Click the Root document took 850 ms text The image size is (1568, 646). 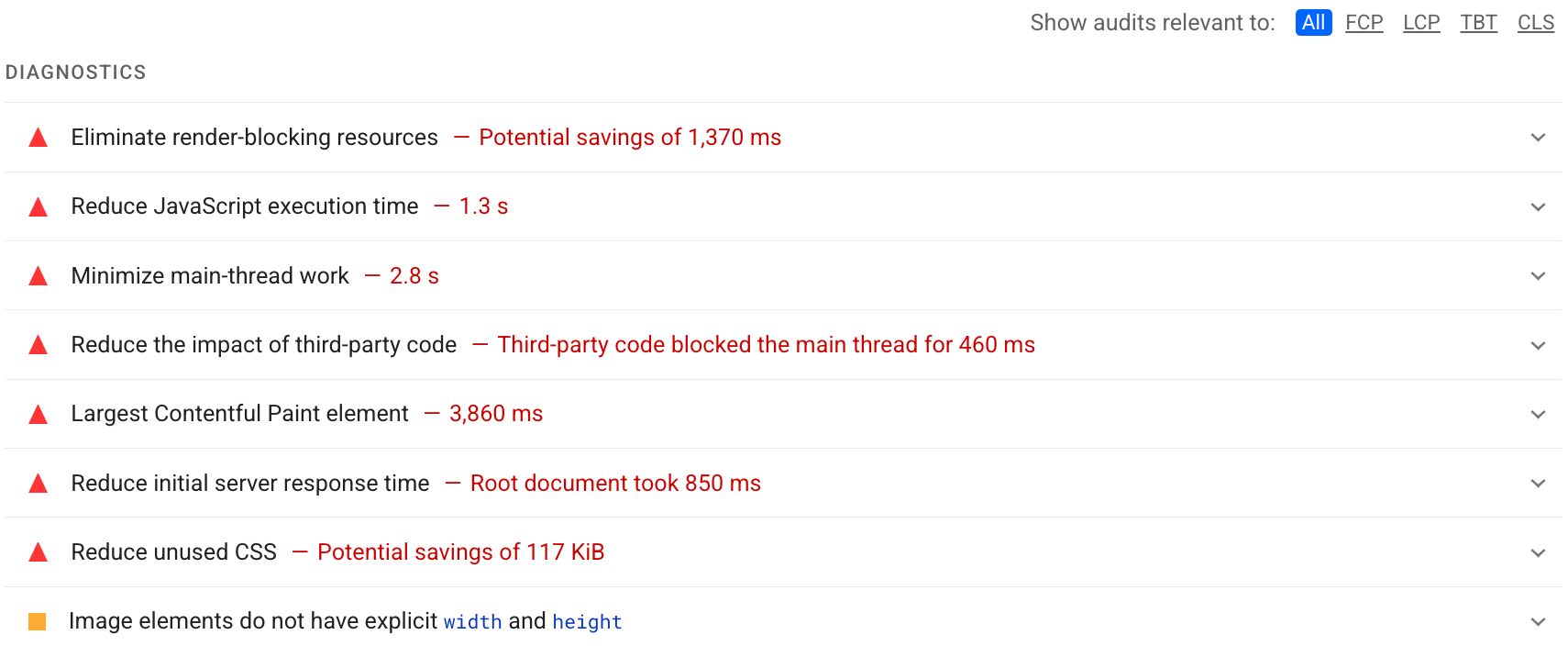point(615,483)
